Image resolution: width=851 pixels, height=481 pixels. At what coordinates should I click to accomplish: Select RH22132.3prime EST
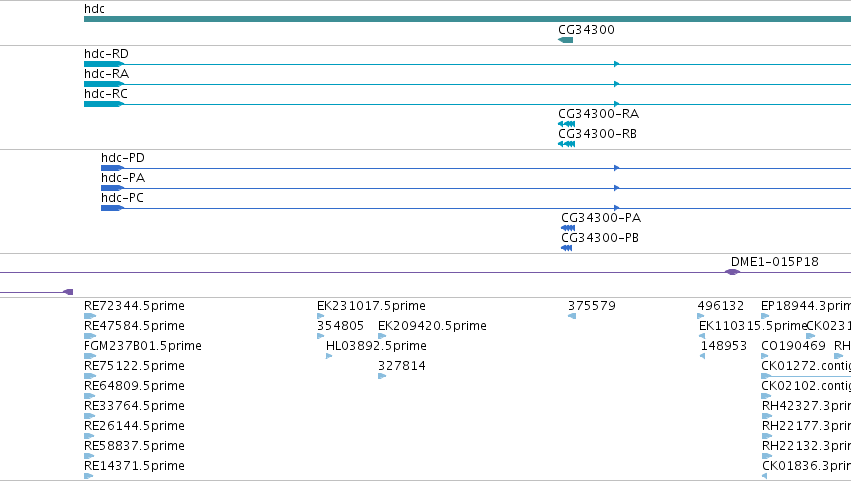click(x=767, y=456)
